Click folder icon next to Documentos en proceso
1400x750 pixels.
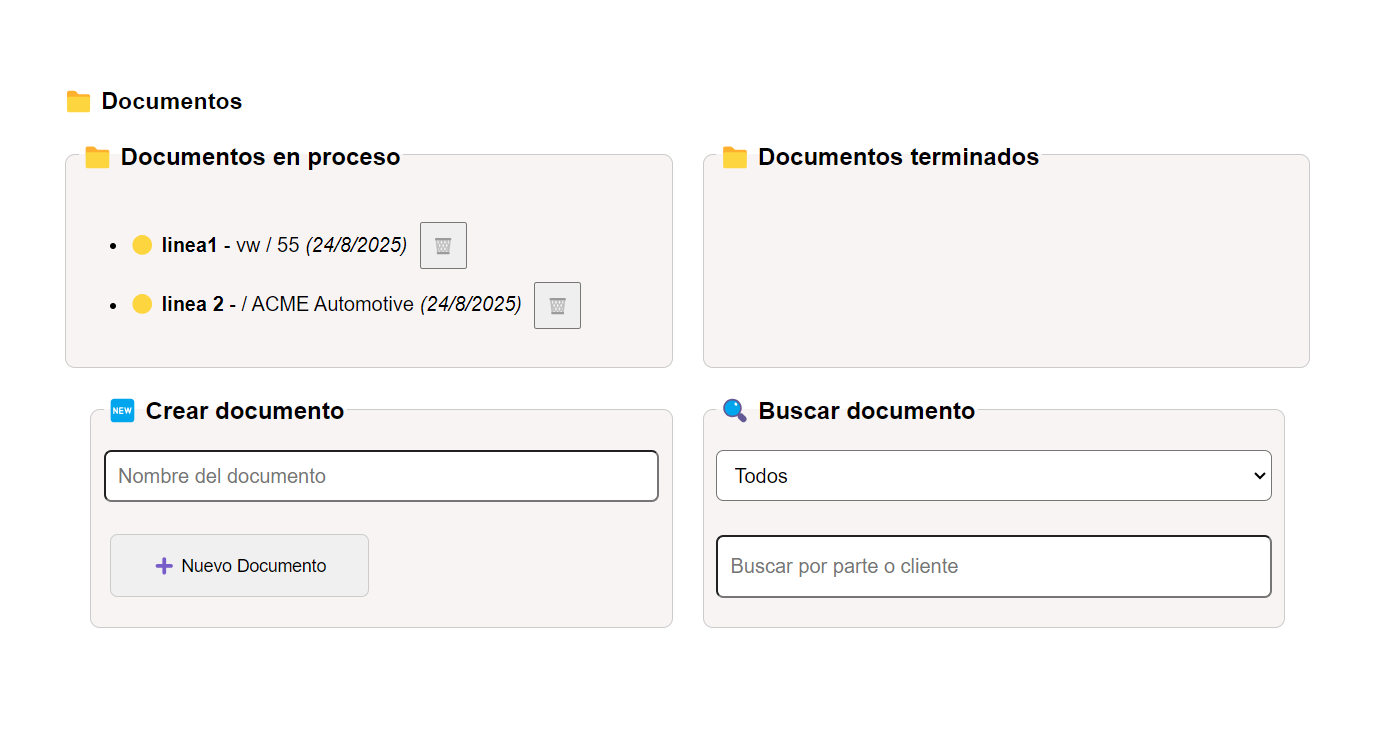pos(97,158)
